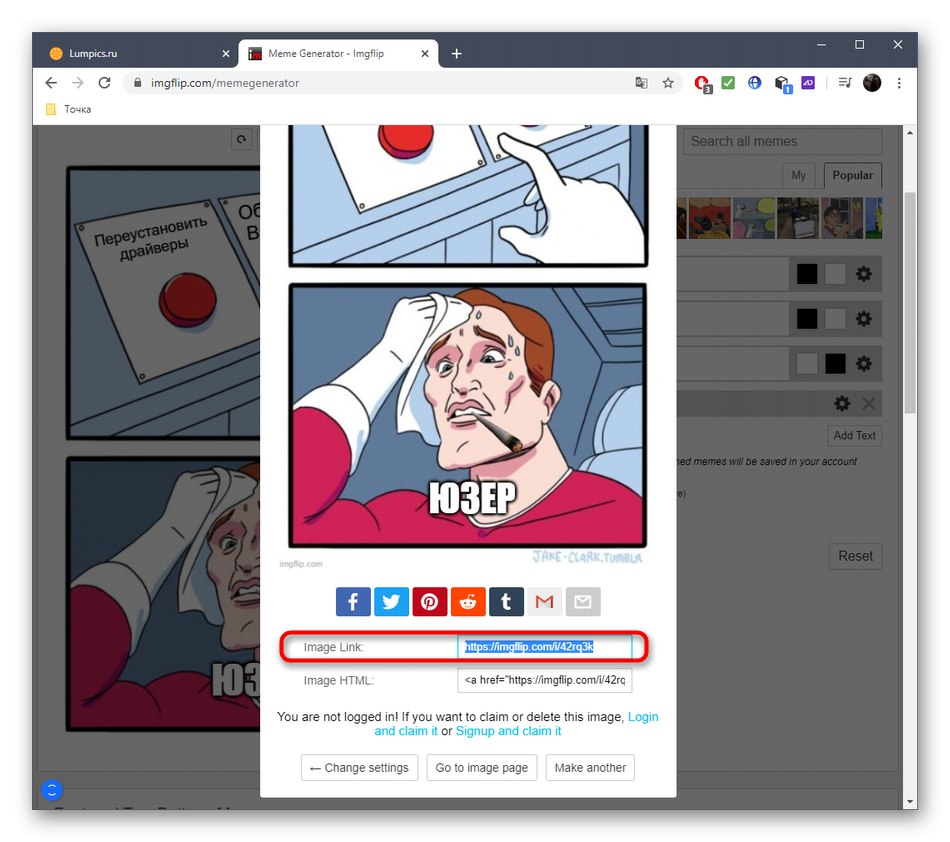The height and width of the screenshot is (842, 950).
Task: Click the Search all memes field
Action: (782, 141)
